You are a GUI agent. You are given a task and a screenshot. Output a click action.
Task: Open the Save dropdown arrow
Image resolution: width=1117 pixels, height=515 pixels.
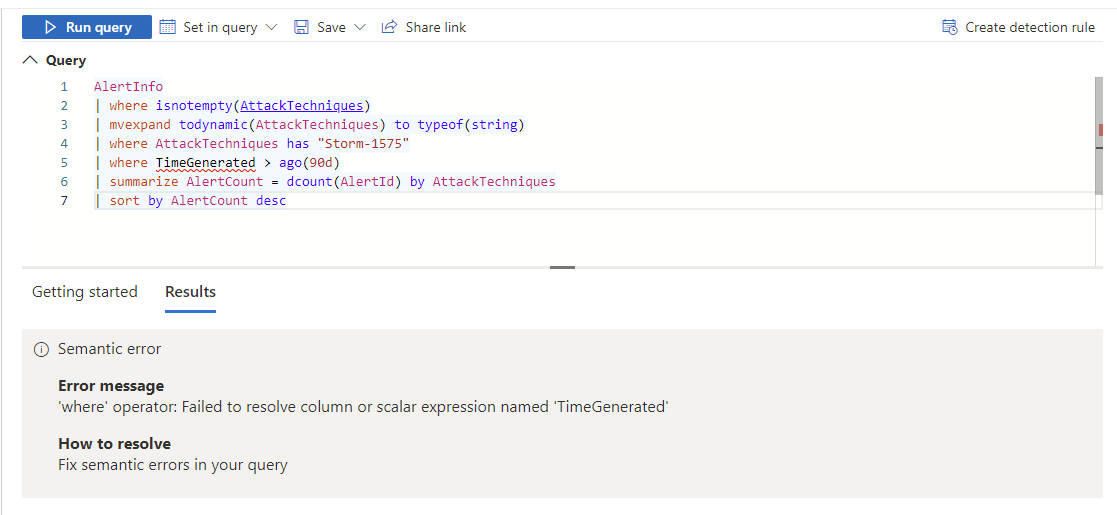tap(360, 27)
